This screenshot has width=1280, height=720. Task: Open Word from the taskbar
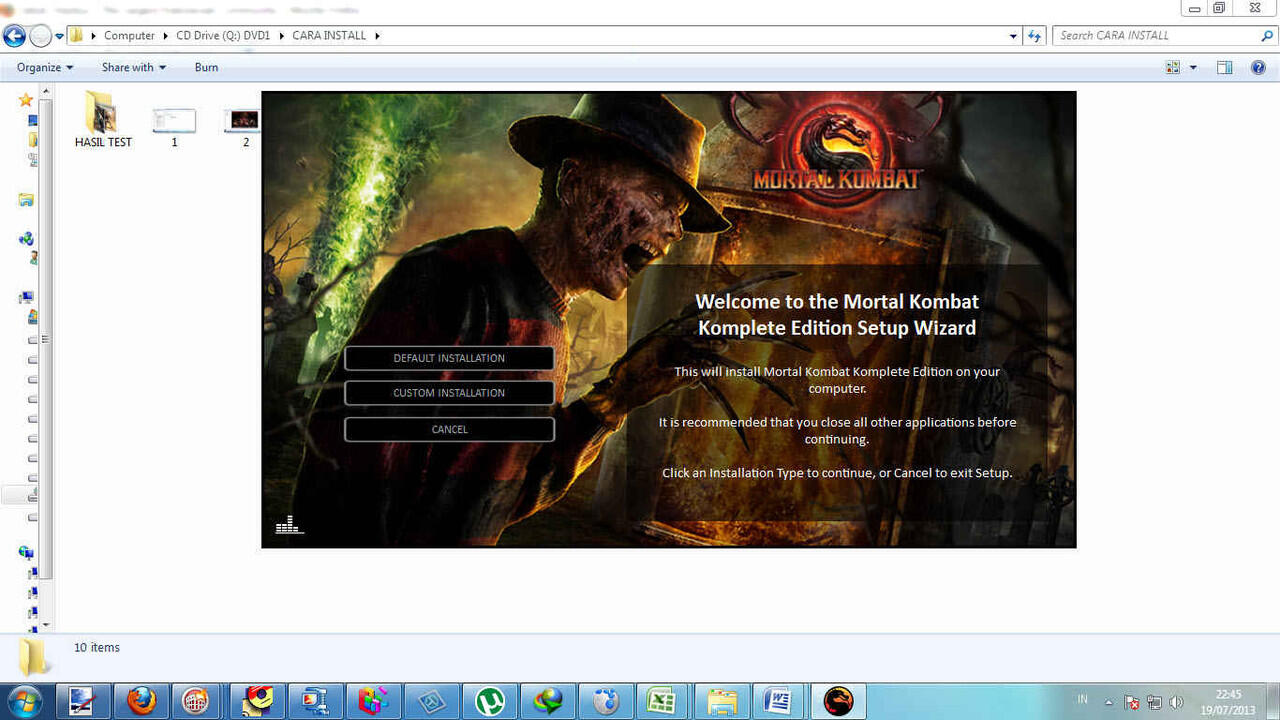pos(777,701)
